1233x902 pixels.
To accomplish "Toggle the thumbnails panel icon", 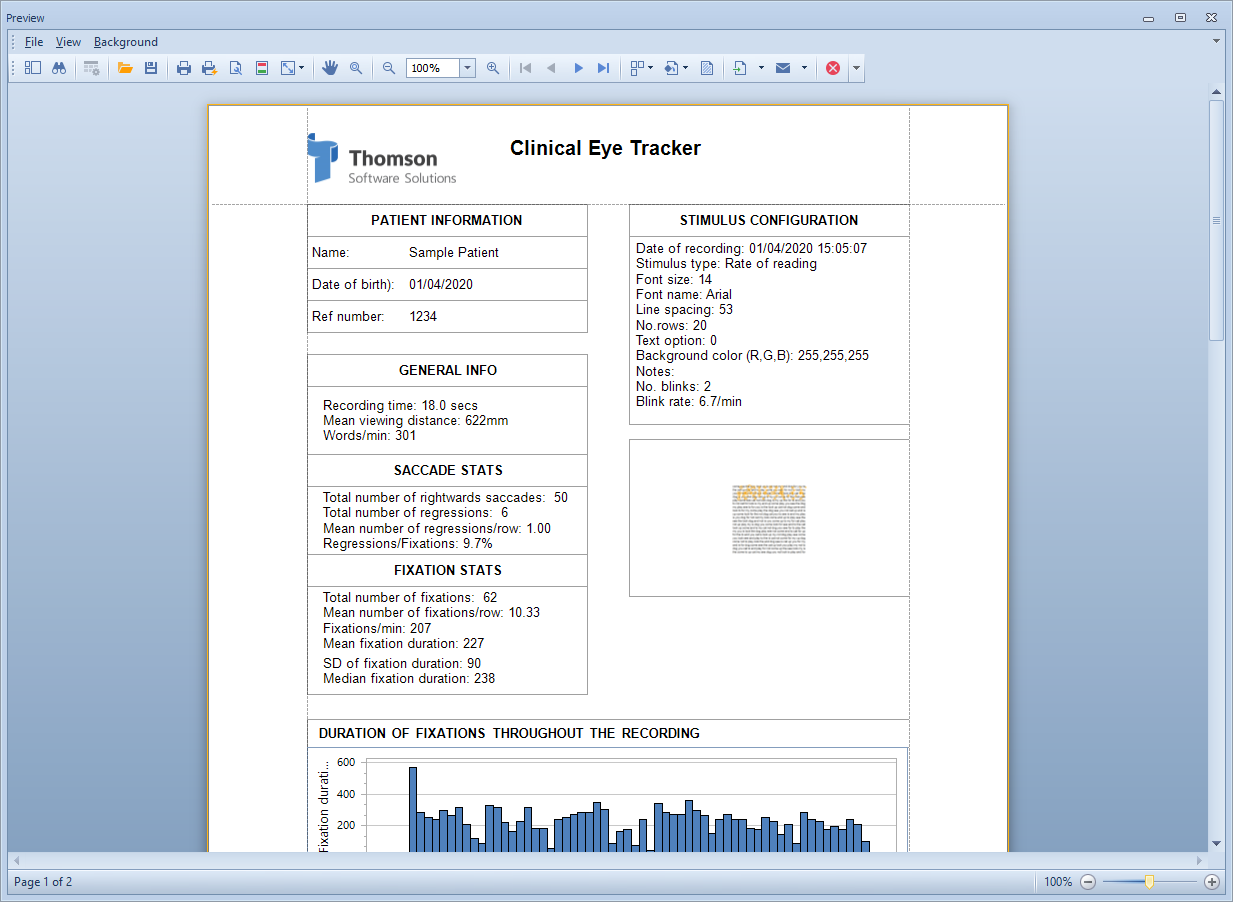I will click(33, 68).
